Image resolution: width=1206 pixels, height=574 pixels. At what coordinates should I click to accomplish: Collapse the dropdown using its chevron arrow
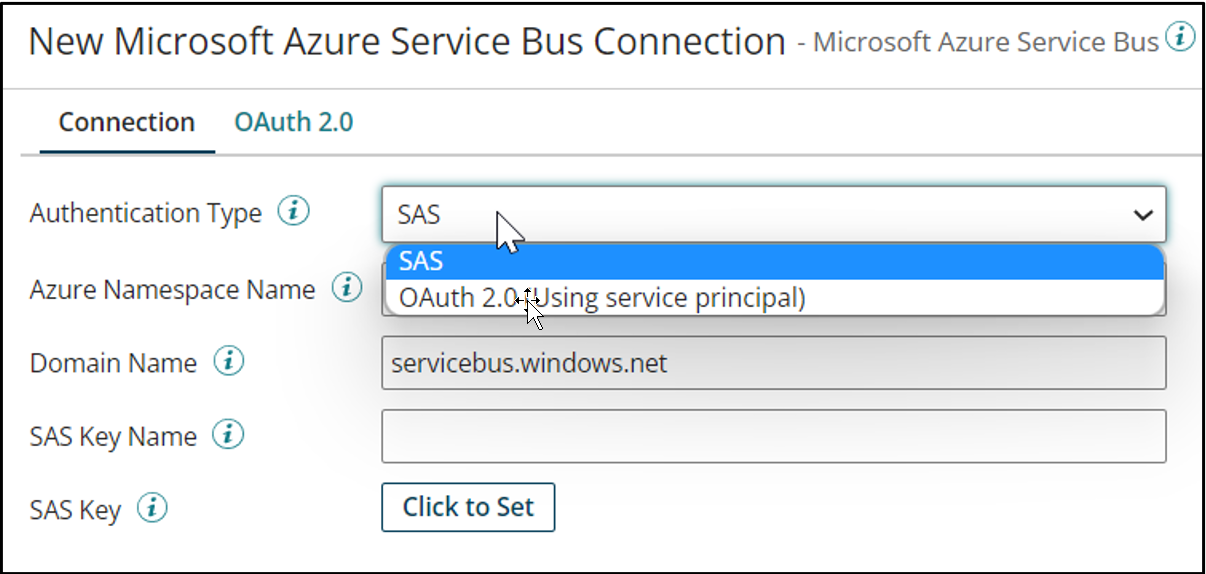coord(1142,215)
